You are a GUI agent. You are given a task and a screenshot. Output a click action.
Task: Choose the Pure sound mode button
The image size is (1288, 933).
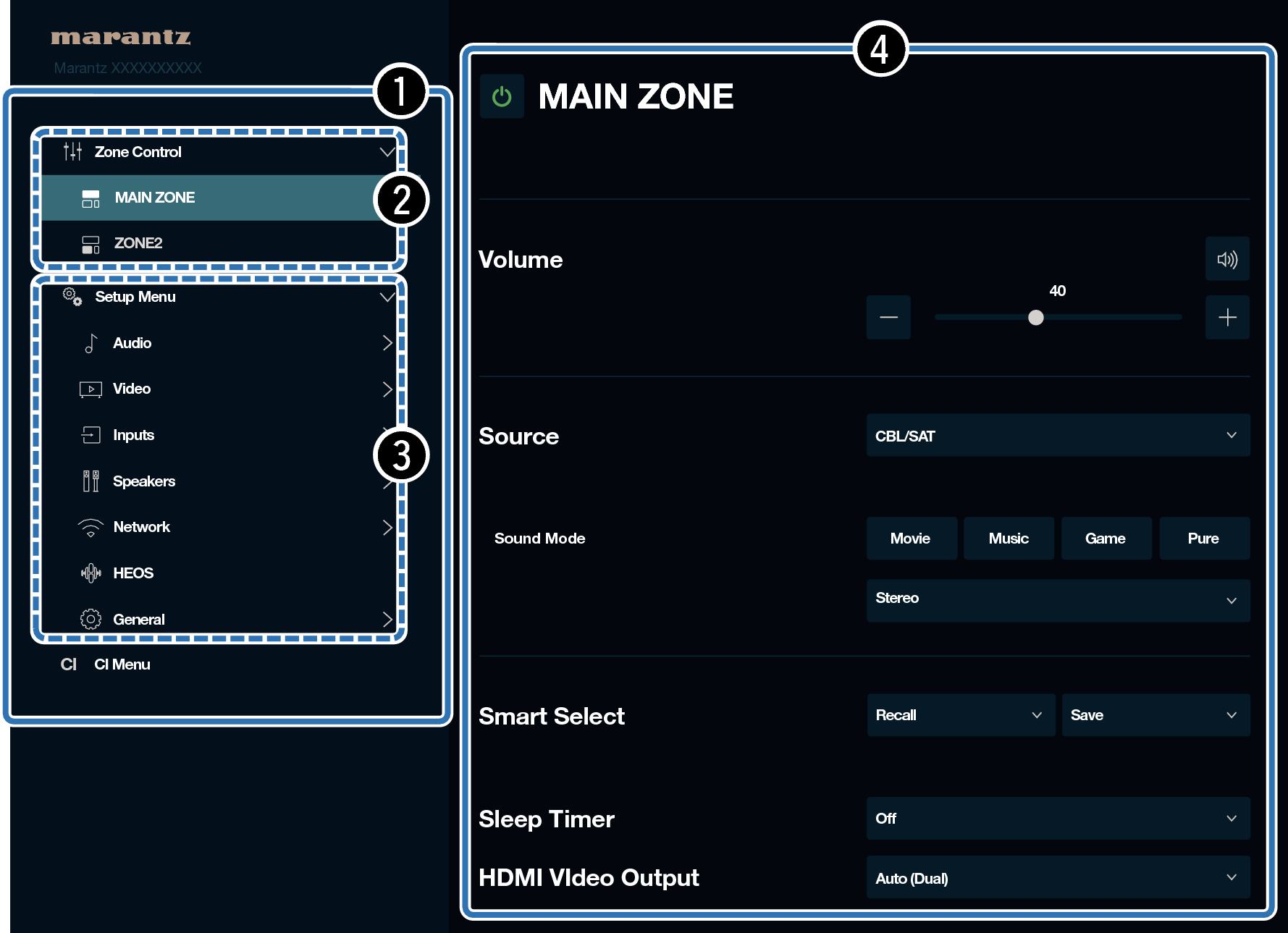click(1203, 539)
